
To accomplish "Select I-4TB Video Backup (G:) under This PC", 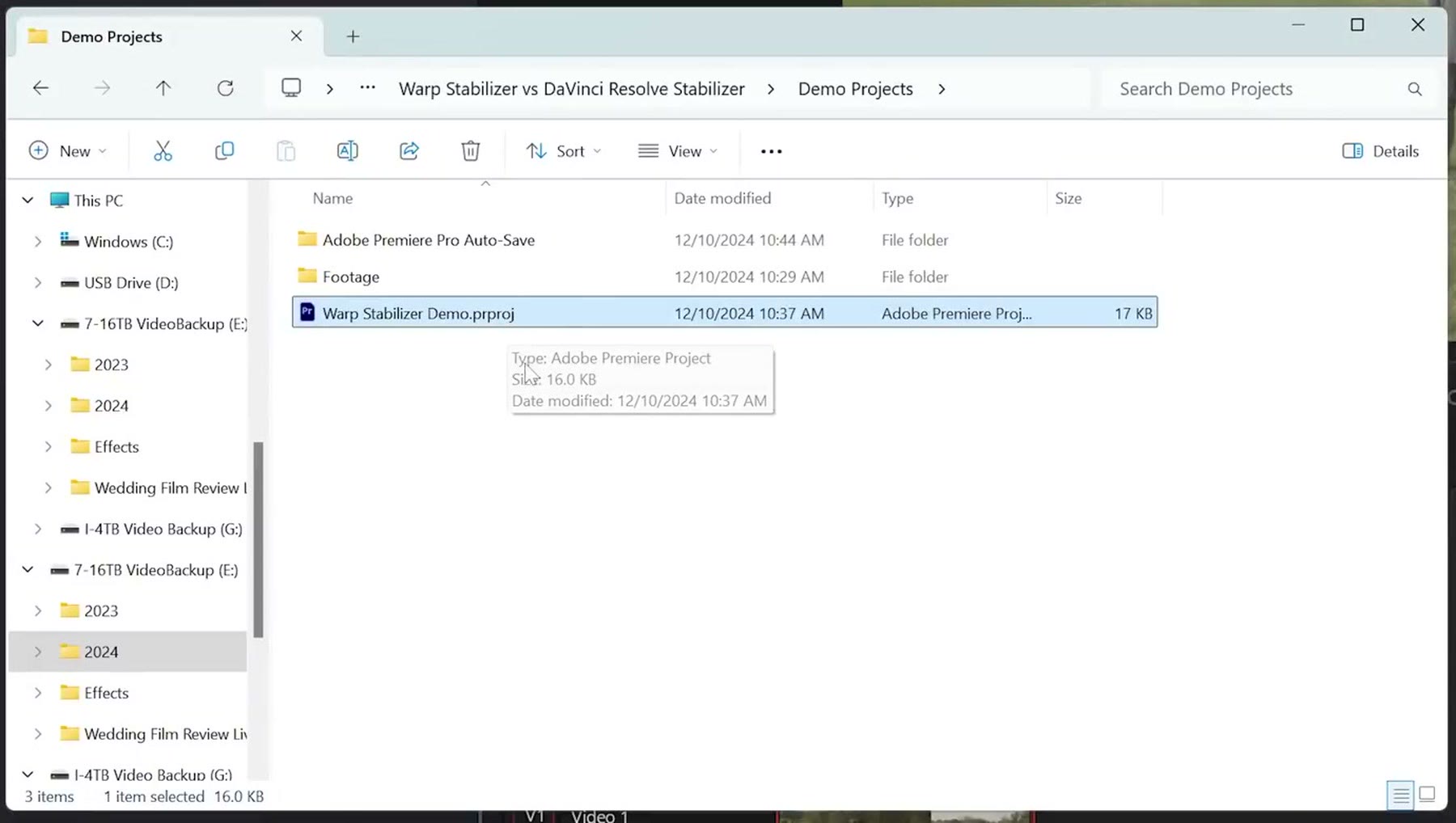I will [x=163, y=529].
